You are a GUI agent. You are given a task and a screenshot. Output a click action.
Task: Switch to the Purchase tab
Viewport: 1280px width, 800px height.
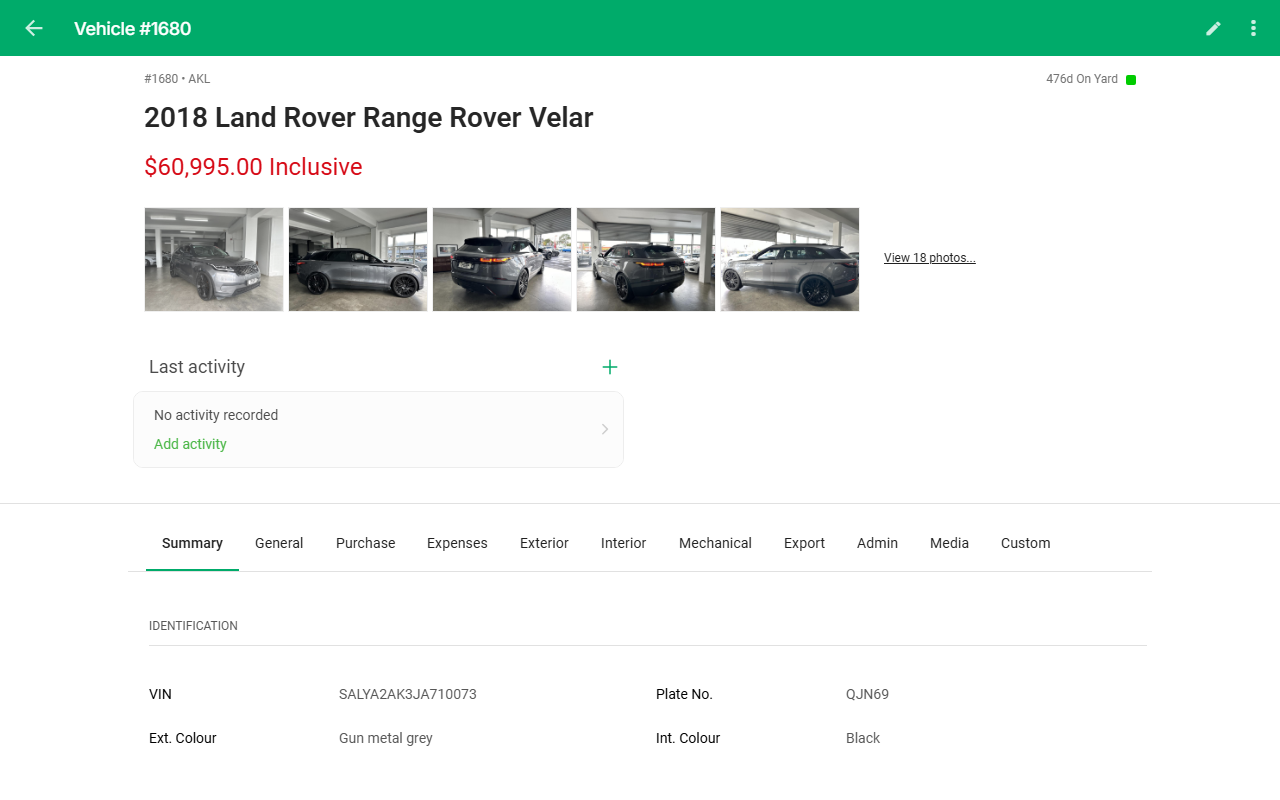[x=365, y=543]
